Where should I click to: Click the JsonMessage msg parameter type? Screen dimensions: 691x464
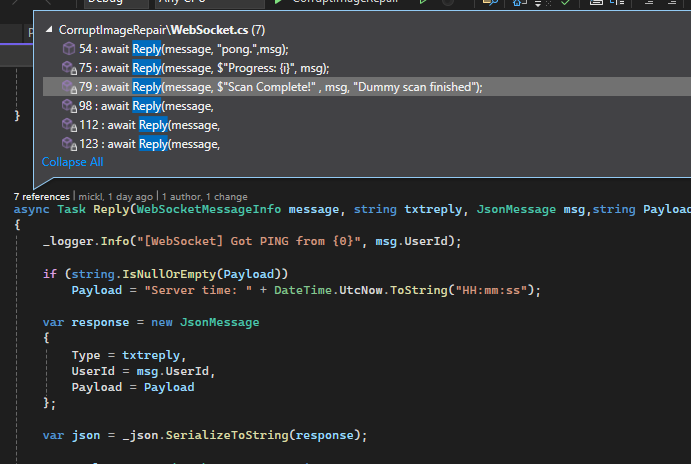coord(516,209)
